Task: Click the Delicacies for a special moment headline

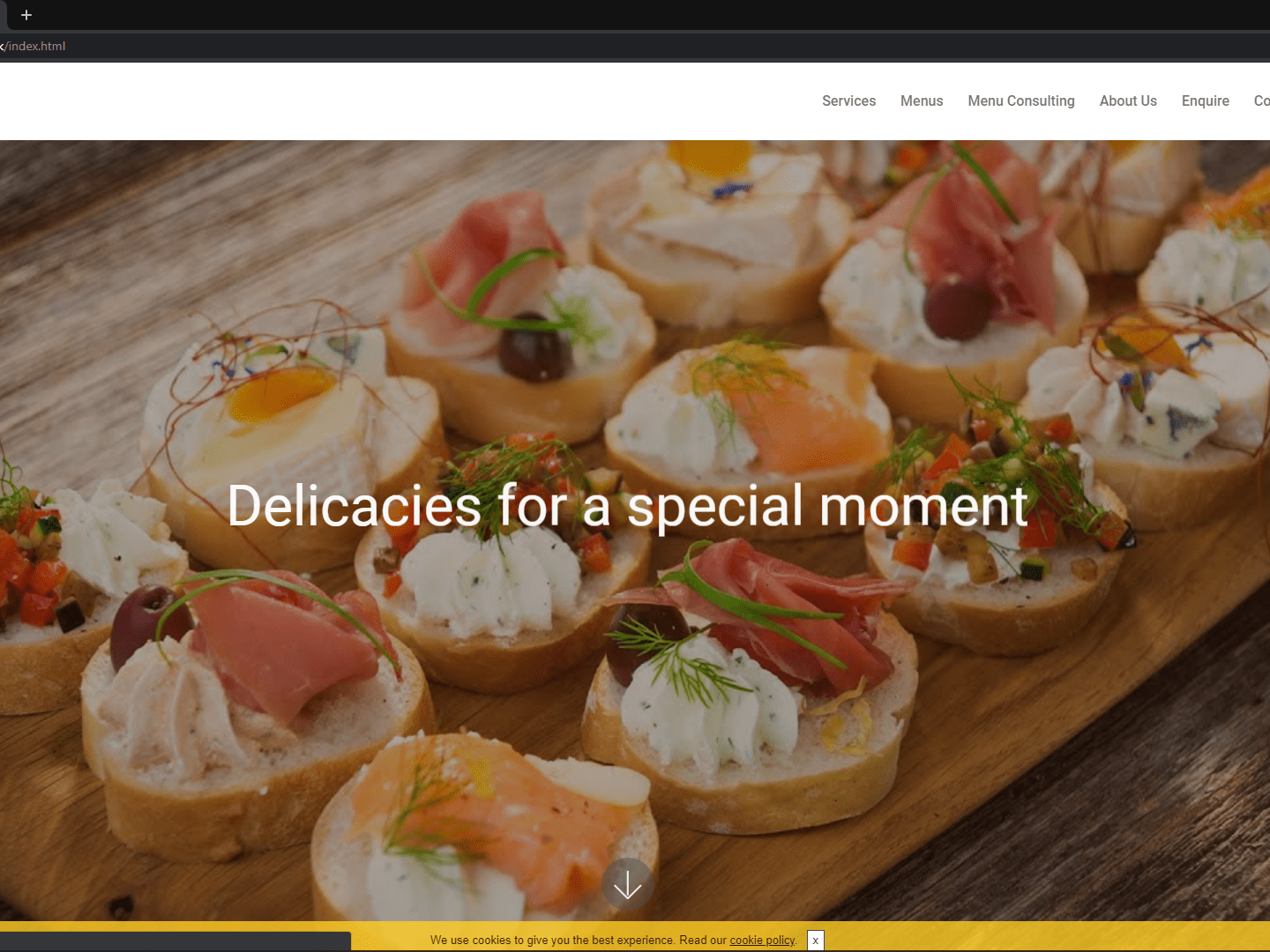Action: coord(627,506)
